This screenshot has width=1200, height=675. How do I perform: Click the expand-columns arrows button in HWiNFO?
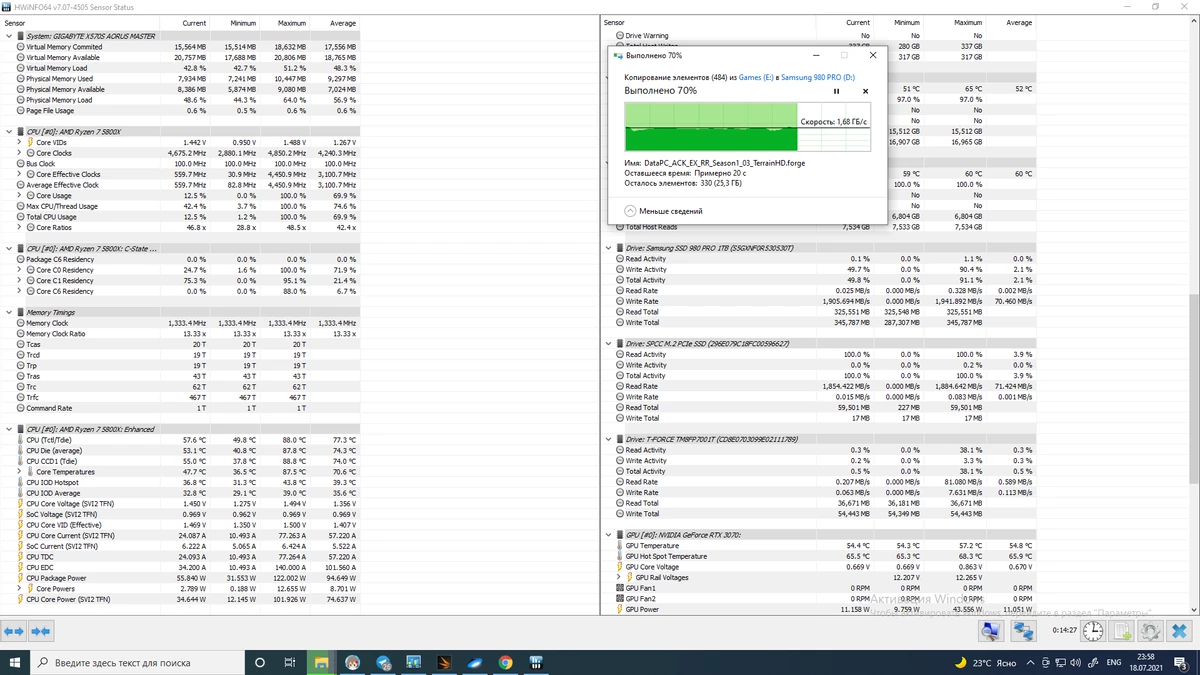[x=14, y=632]
